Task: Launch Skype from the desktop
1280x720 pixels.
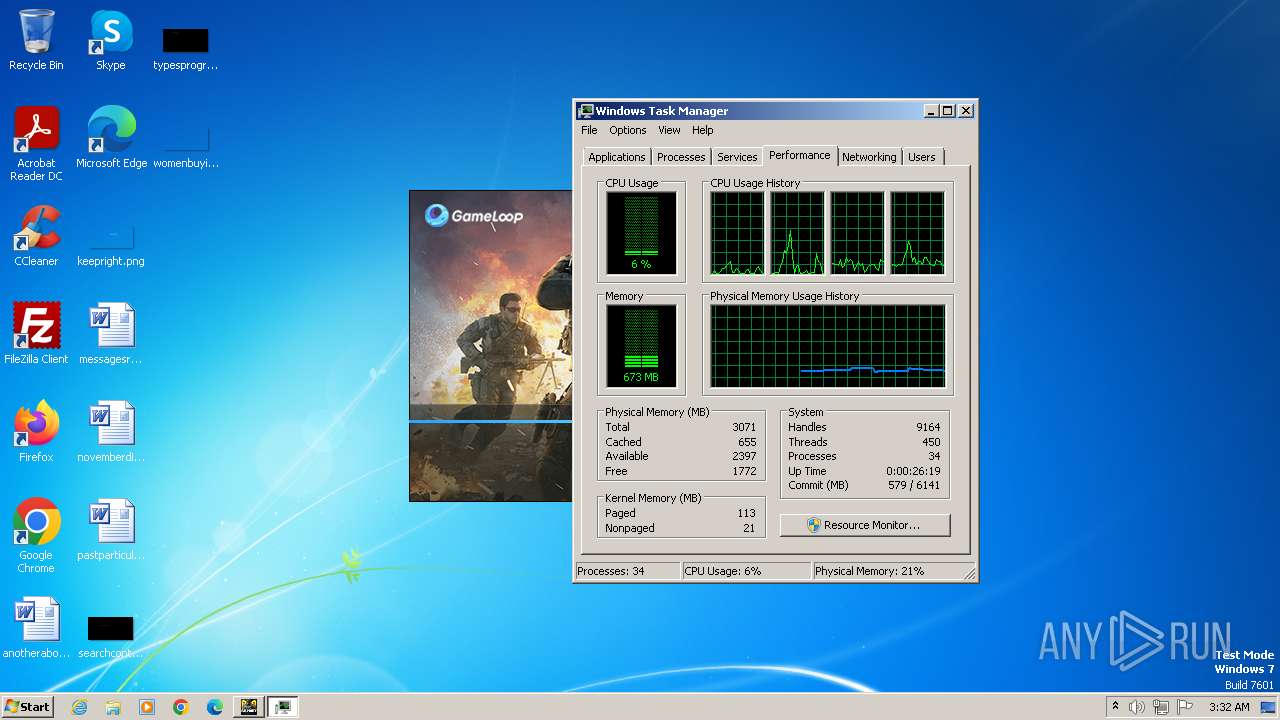Action: [x=111, y=40]
